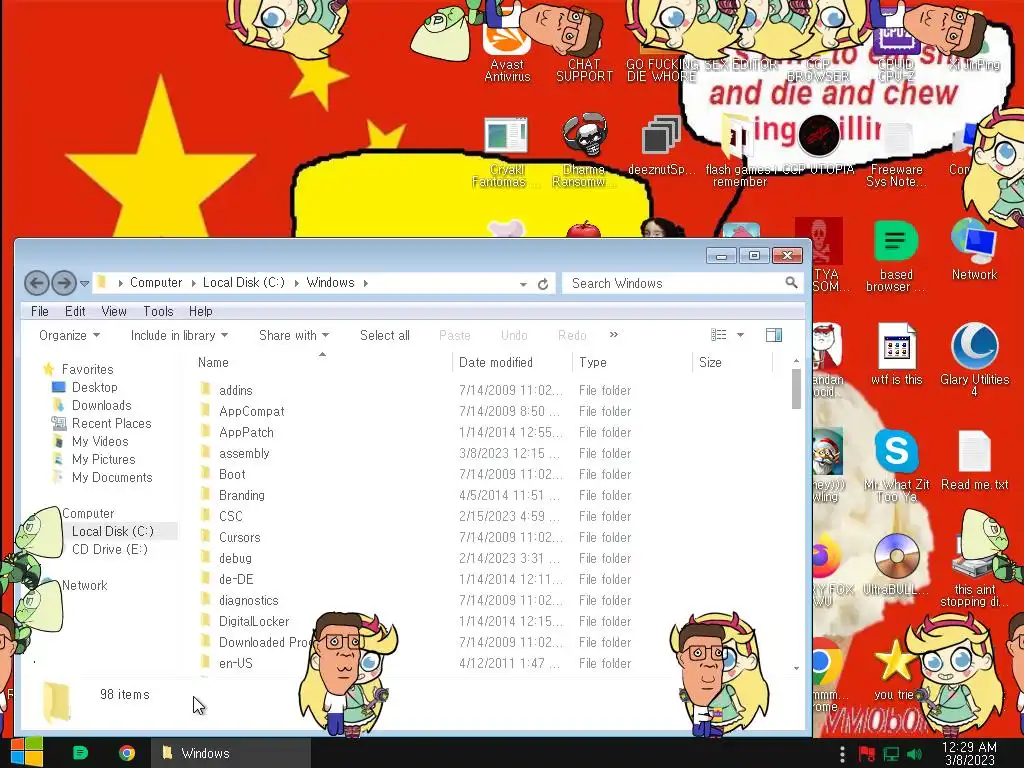This screenshot has width=1024, height=768.
Task: Open Glary Utilities 4 desktop icon
Action: point(974,360)
